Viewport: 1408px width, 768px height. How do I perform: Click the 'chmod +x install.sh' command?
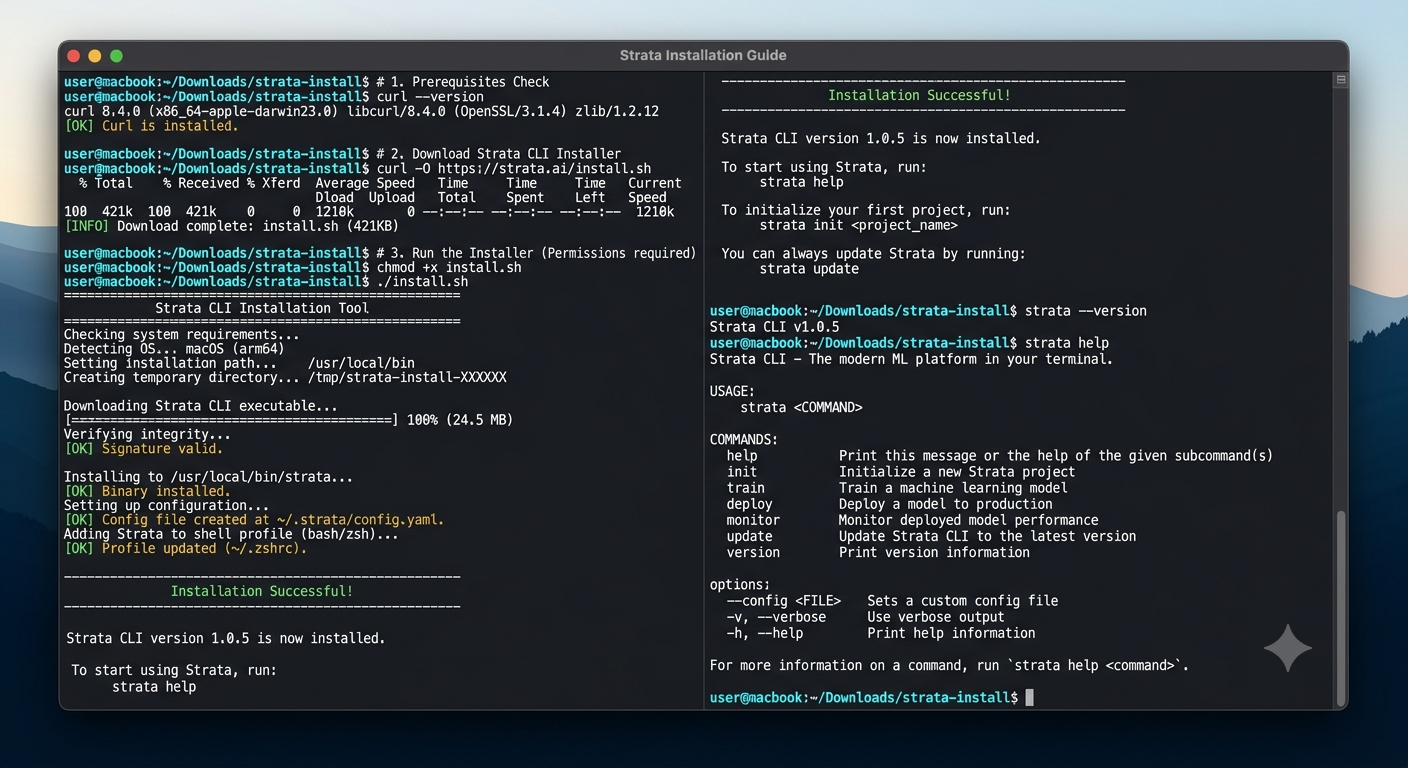click(449, 267)
